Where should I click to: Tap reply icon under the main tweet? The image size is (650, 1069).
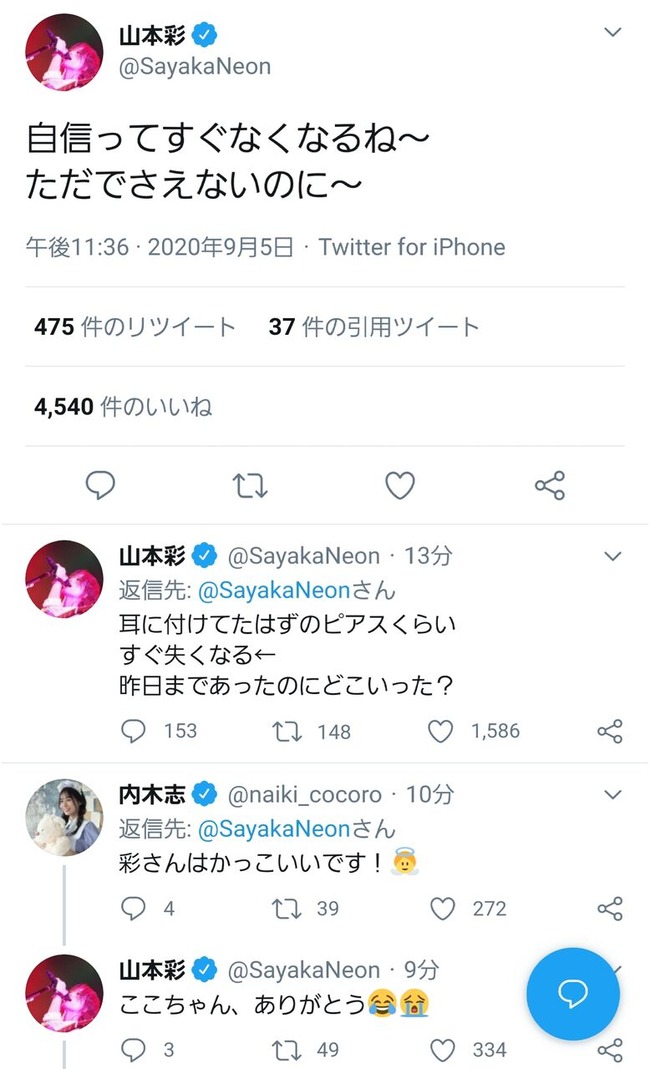tap(100, 485)
